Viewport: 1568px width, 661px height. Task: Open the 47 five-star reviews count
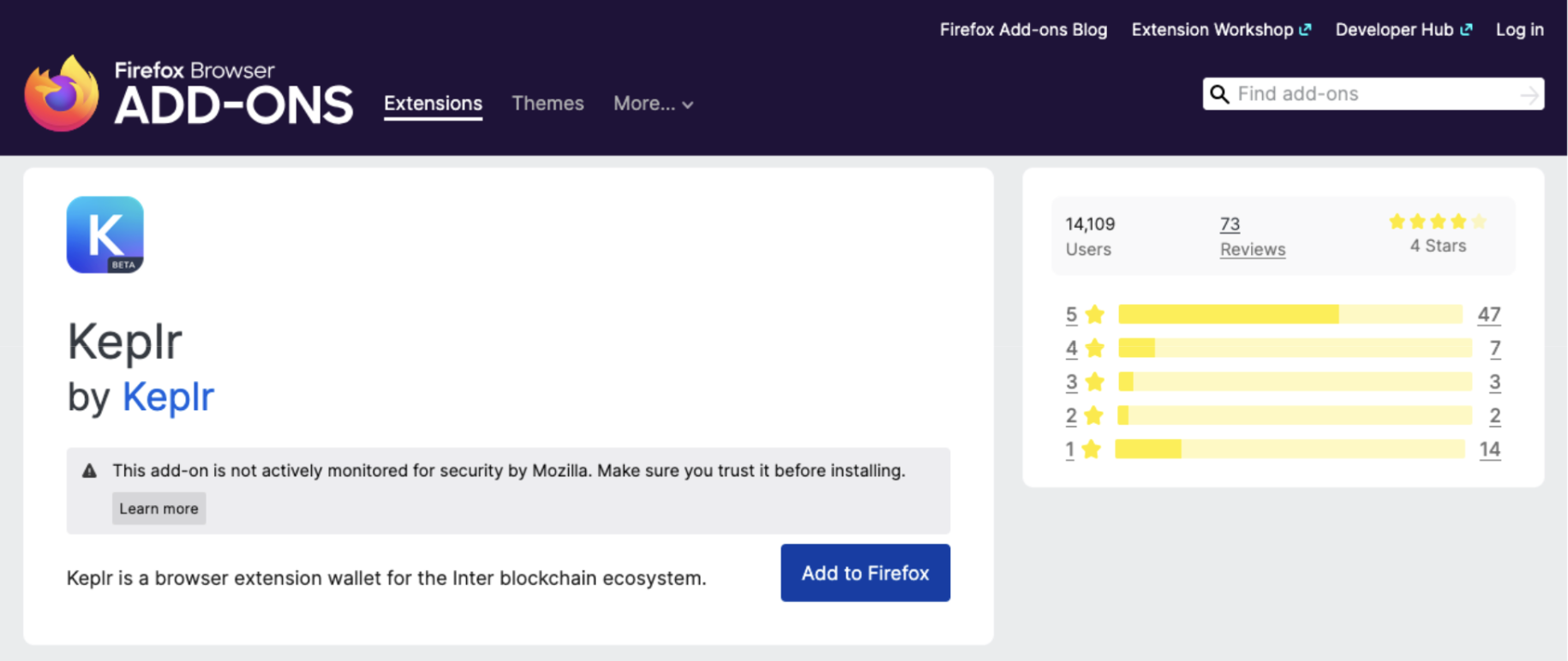(1489, 314)
